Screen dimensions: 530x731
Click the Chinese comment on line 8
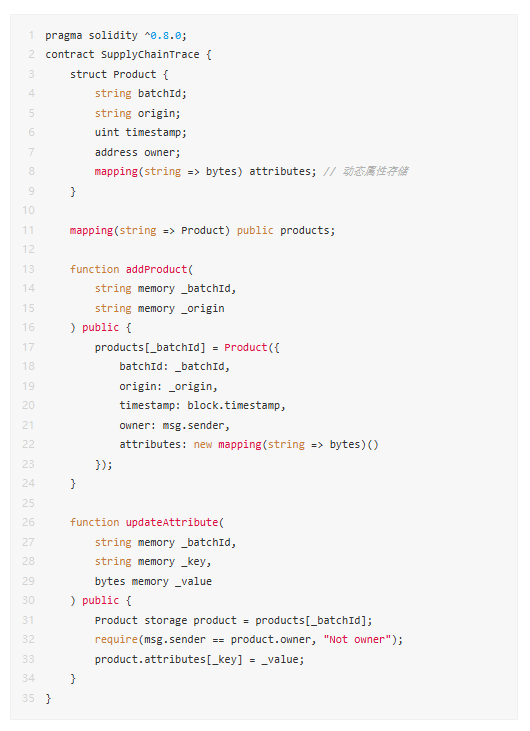(x=366, y=172)
